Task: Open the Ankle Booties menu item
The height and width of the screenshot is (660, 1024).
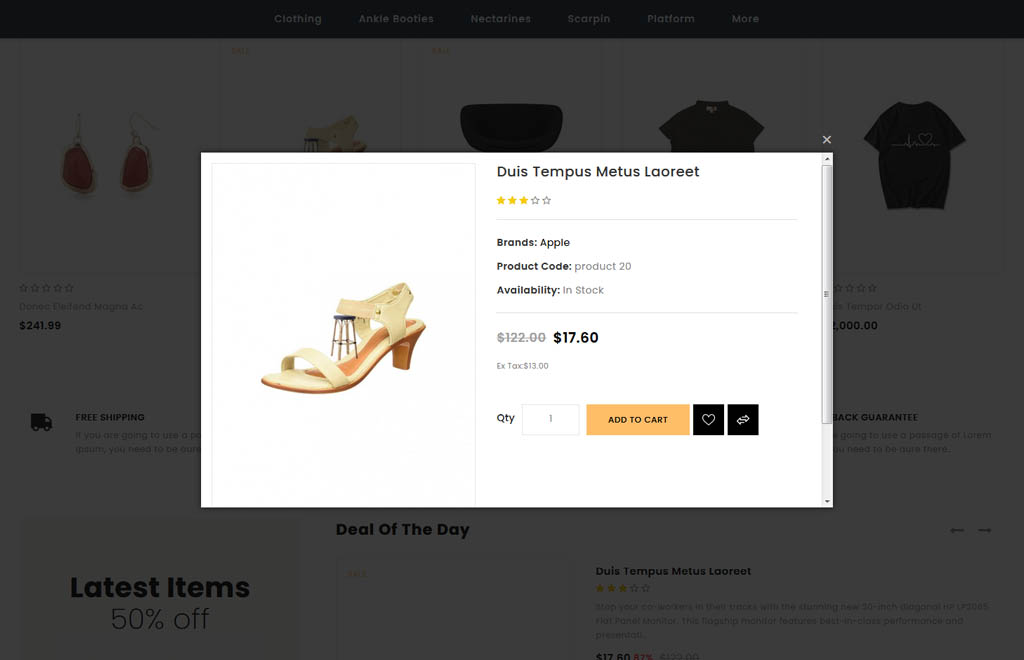Action: coord(396,19)
